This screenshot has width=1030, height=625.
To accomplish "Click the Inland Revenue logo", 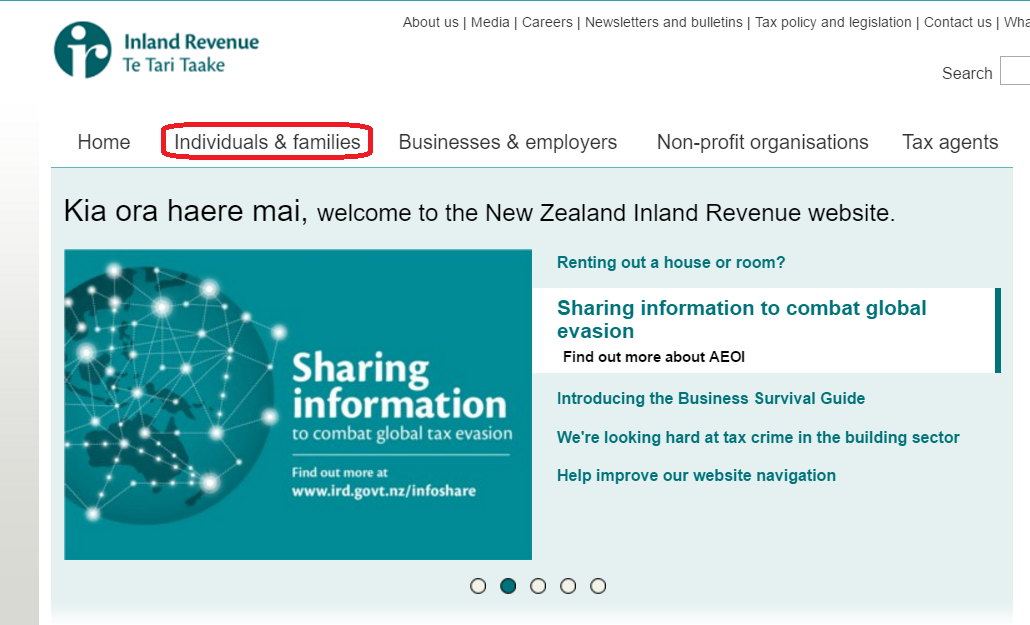I will coord(156,51).
